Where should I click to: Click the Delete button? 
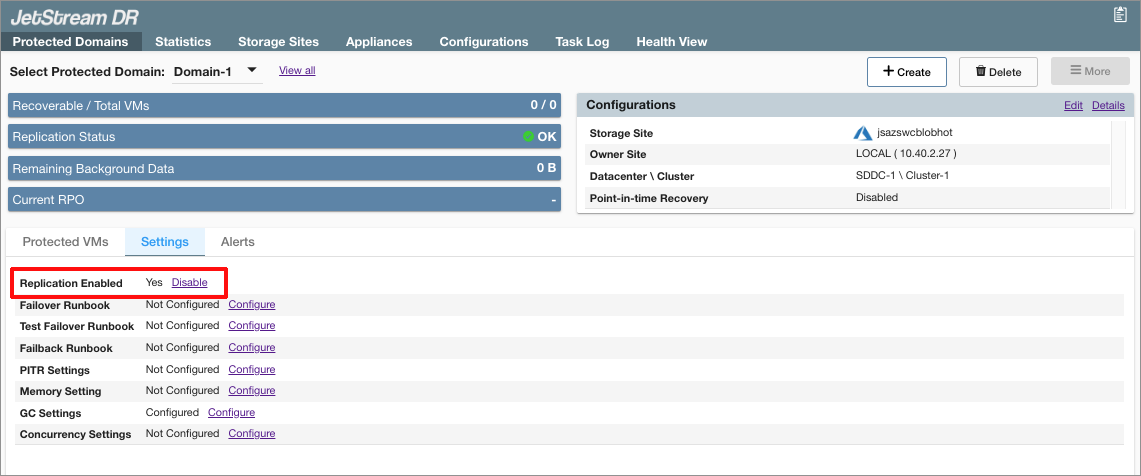998,72
